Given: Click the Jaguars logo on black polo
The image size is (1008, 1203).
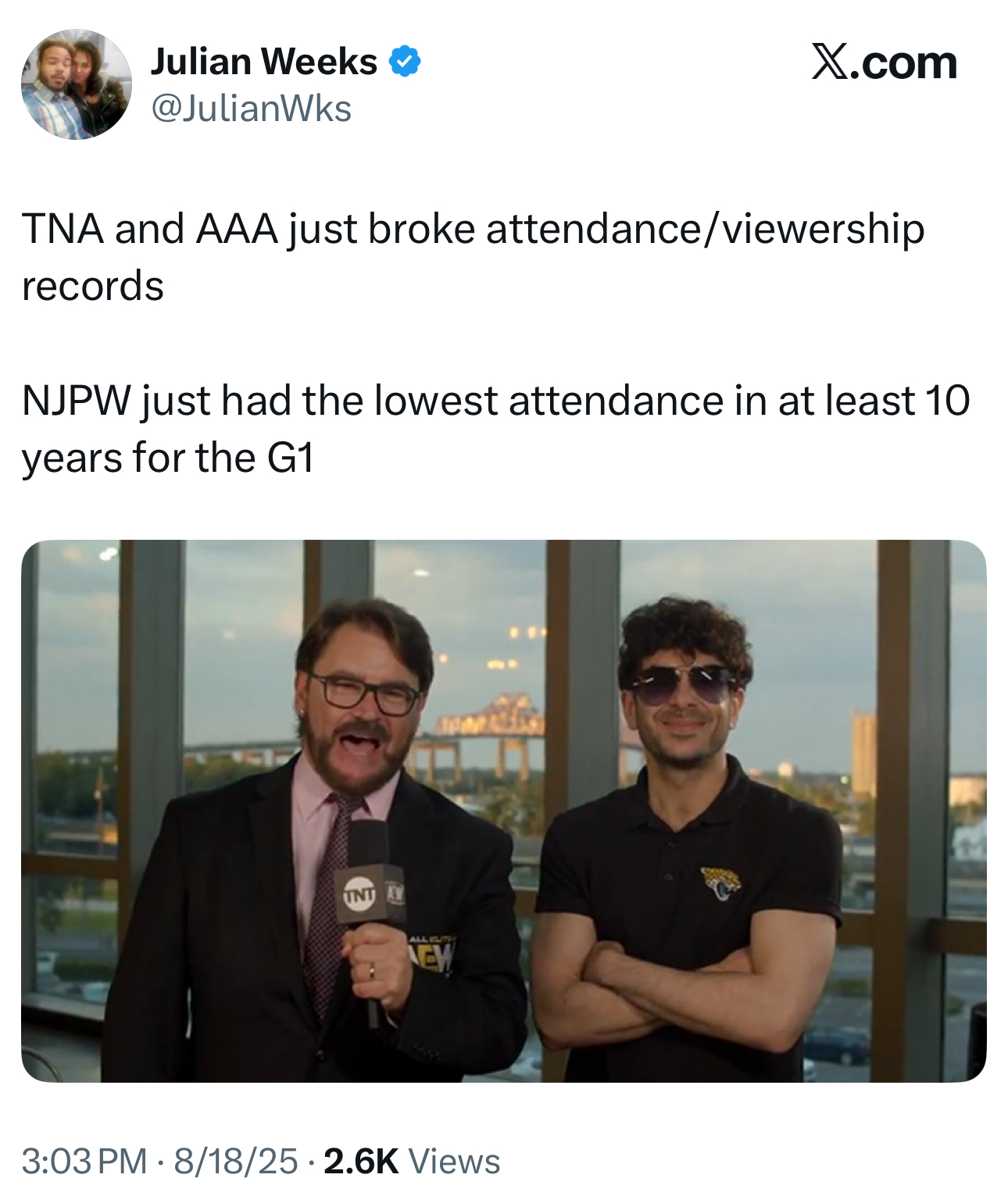Looking at the screenshot, I should [720, 882].
